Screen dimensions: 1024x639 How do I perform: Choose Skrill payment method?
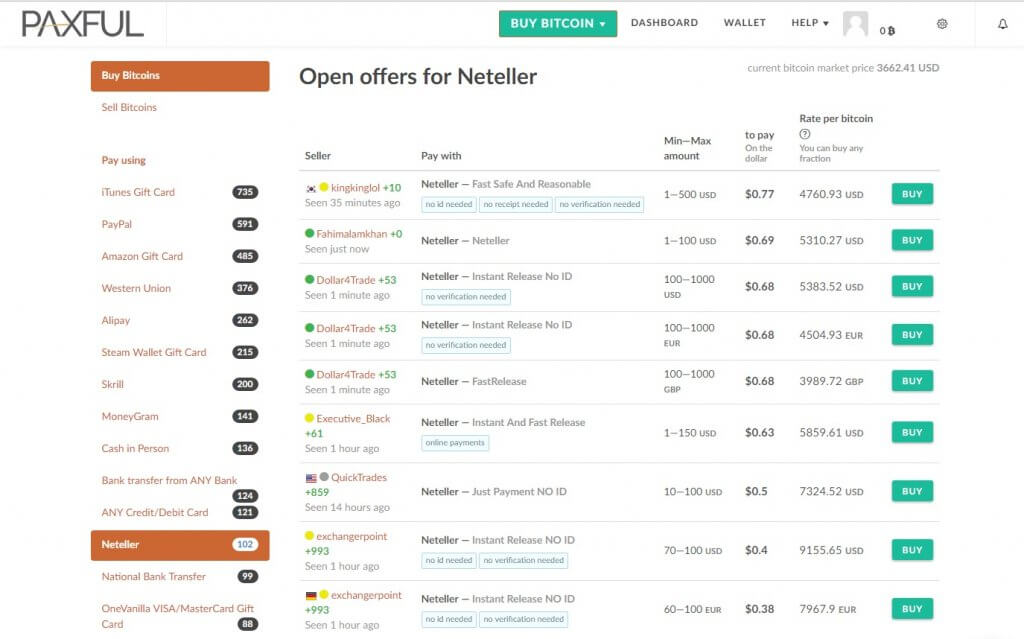pyautogui.click(x=112, y=384)
